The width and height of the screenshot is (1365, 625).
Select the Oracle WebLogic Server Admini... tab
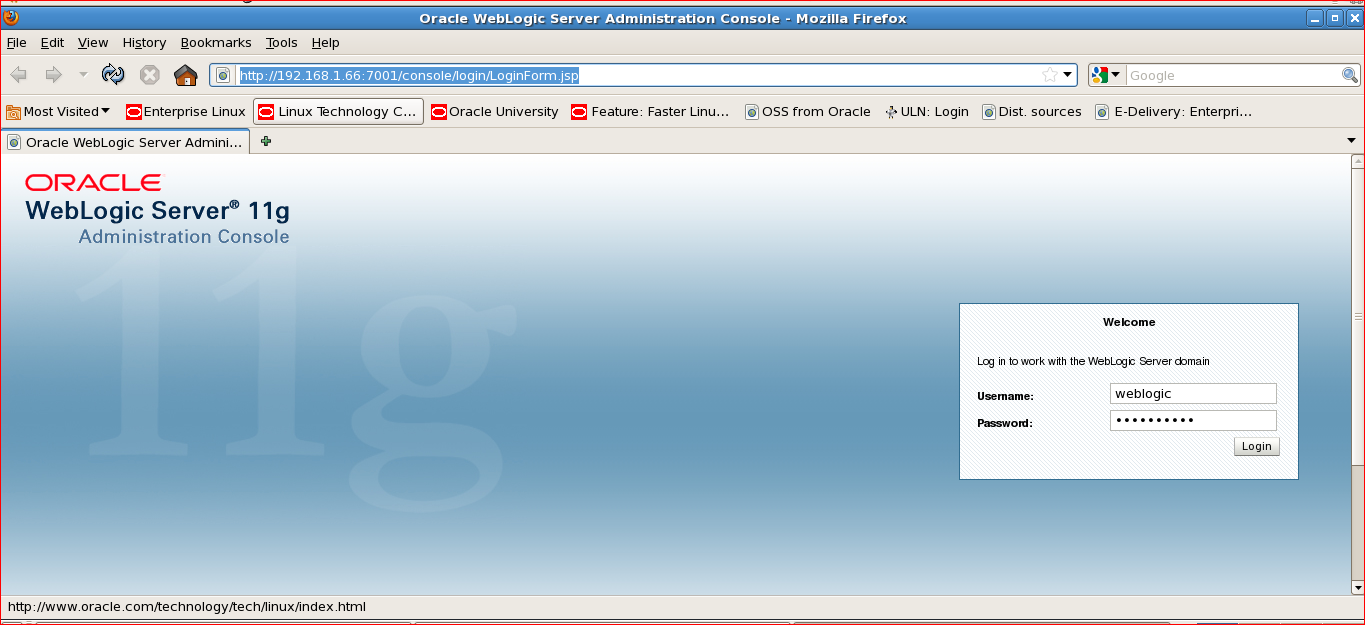click(125, 142)
